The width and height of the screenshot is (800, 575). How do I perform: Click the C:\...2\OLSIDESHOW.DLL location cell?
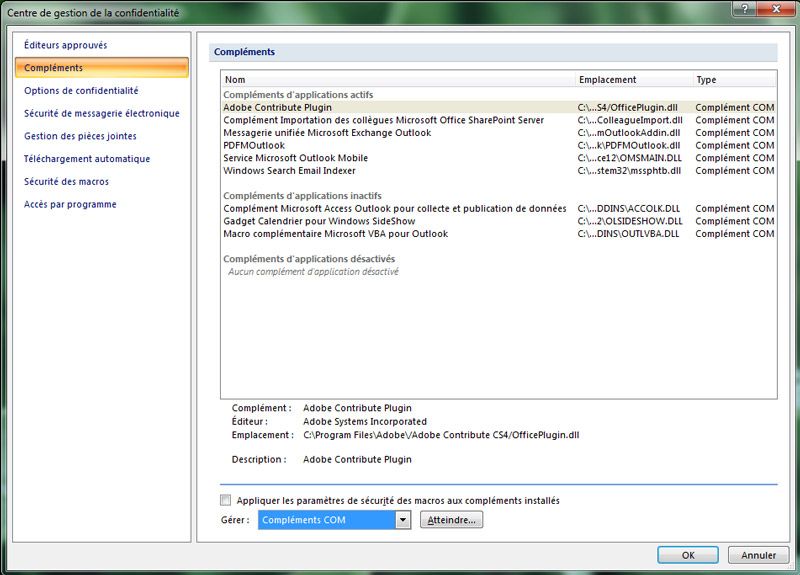630,221
